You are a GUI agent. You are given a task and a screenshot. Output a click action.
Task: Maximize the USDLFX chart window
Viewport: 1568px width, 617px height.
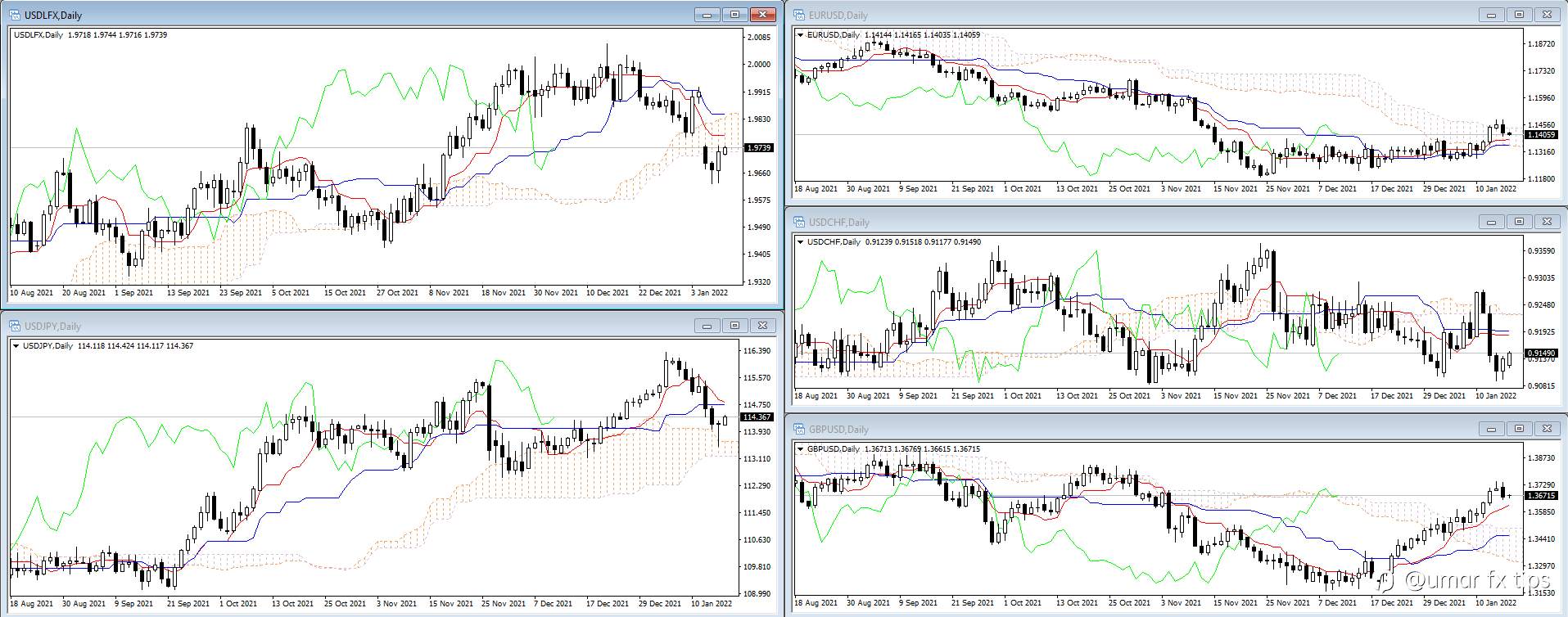click(734, 15)
